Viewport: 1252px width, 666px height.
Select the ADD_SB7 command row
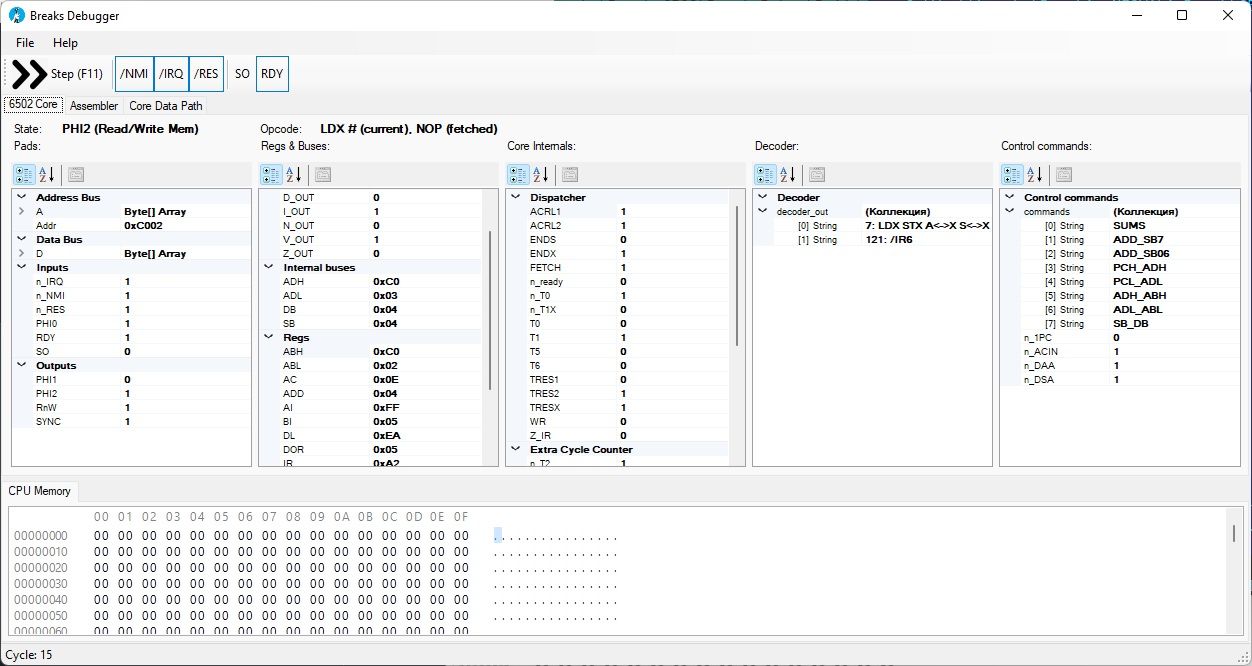tap(1119, 240)
